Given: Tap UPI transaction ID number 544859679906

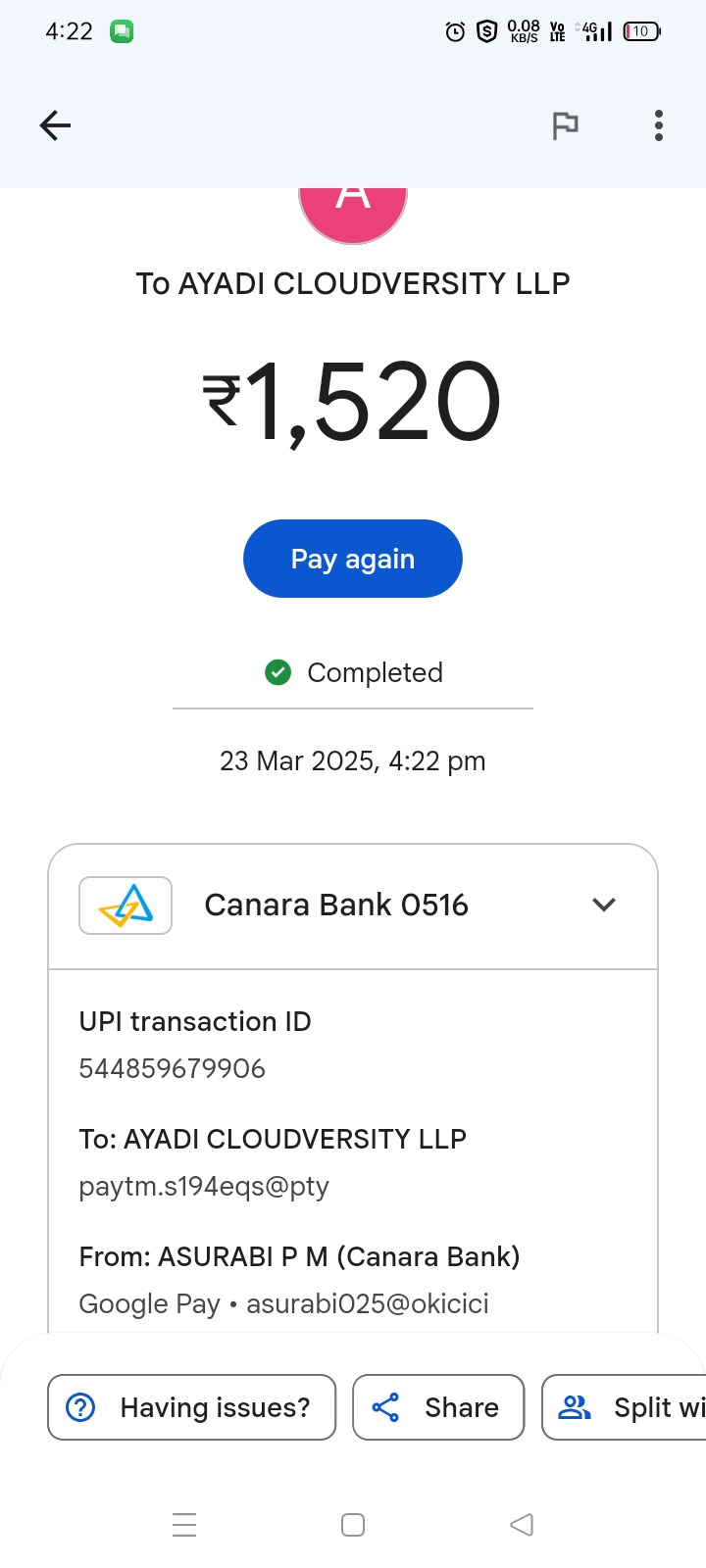Looking at the screenshot, I should pos(173,1068).
